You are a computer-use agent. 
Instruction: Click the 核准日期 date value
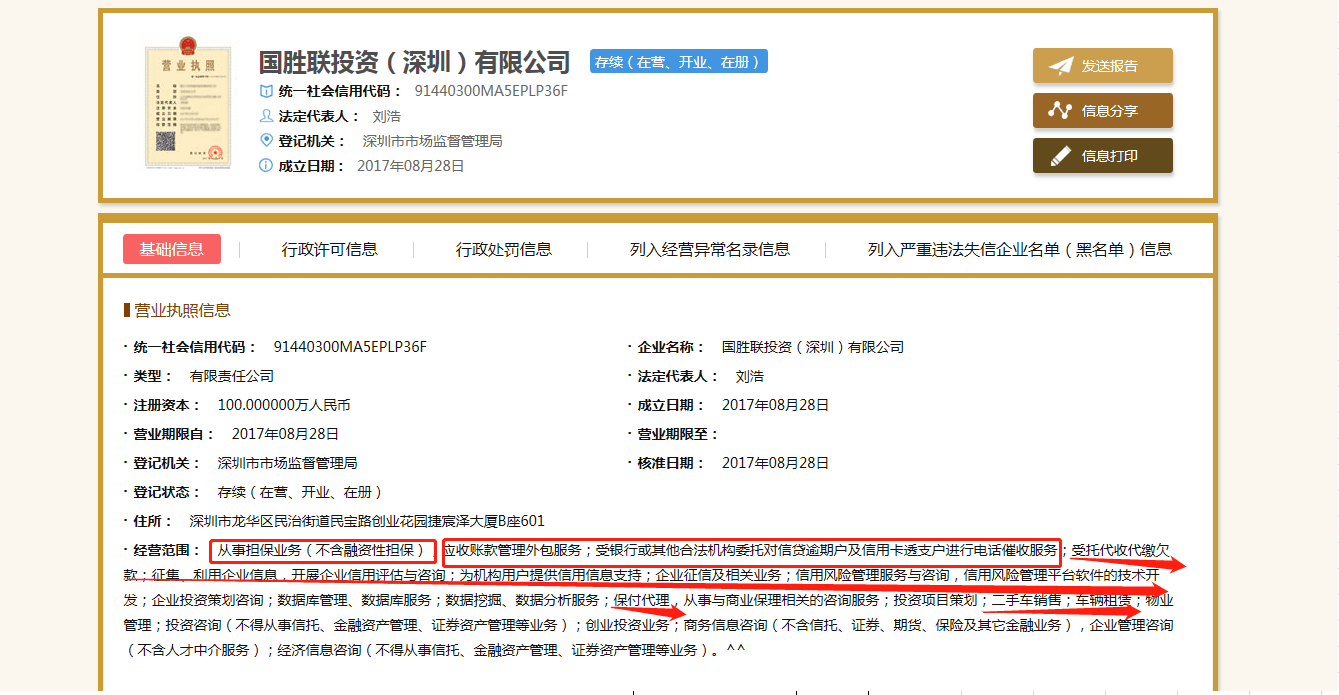point(776,463)
